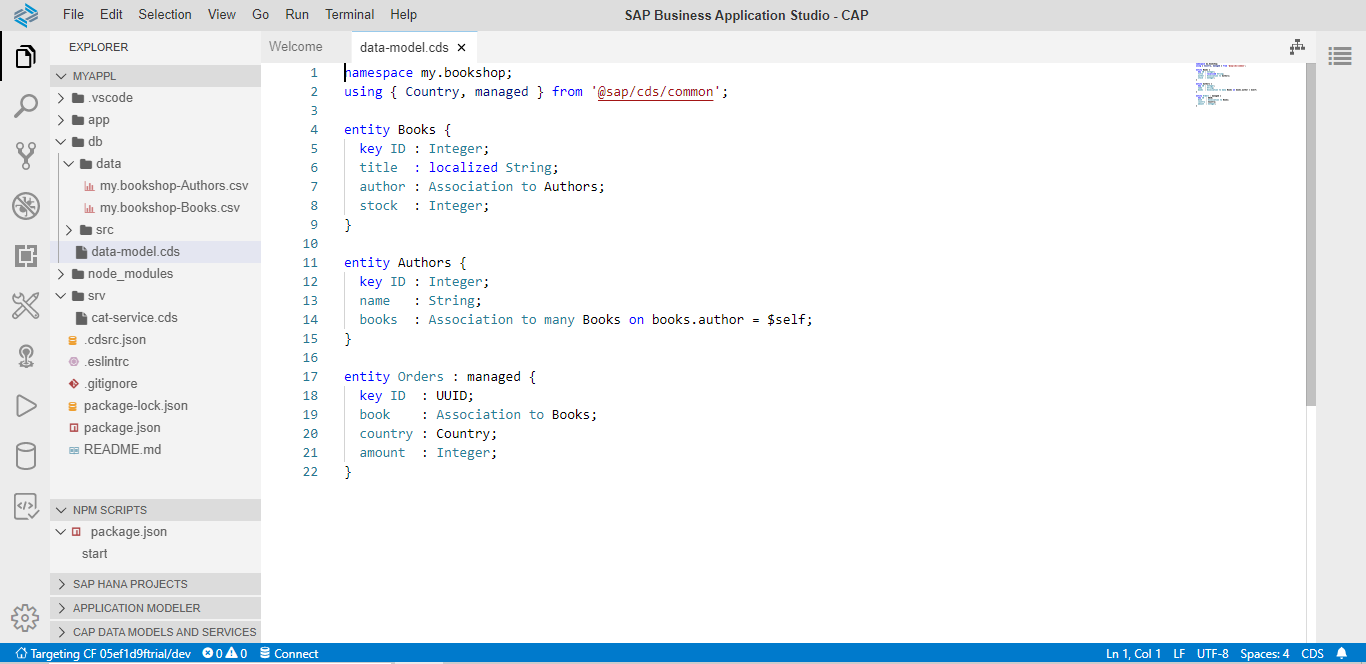Open the Extensions view icon
This screenshot has width=1366, height=664.
(25, 256)
